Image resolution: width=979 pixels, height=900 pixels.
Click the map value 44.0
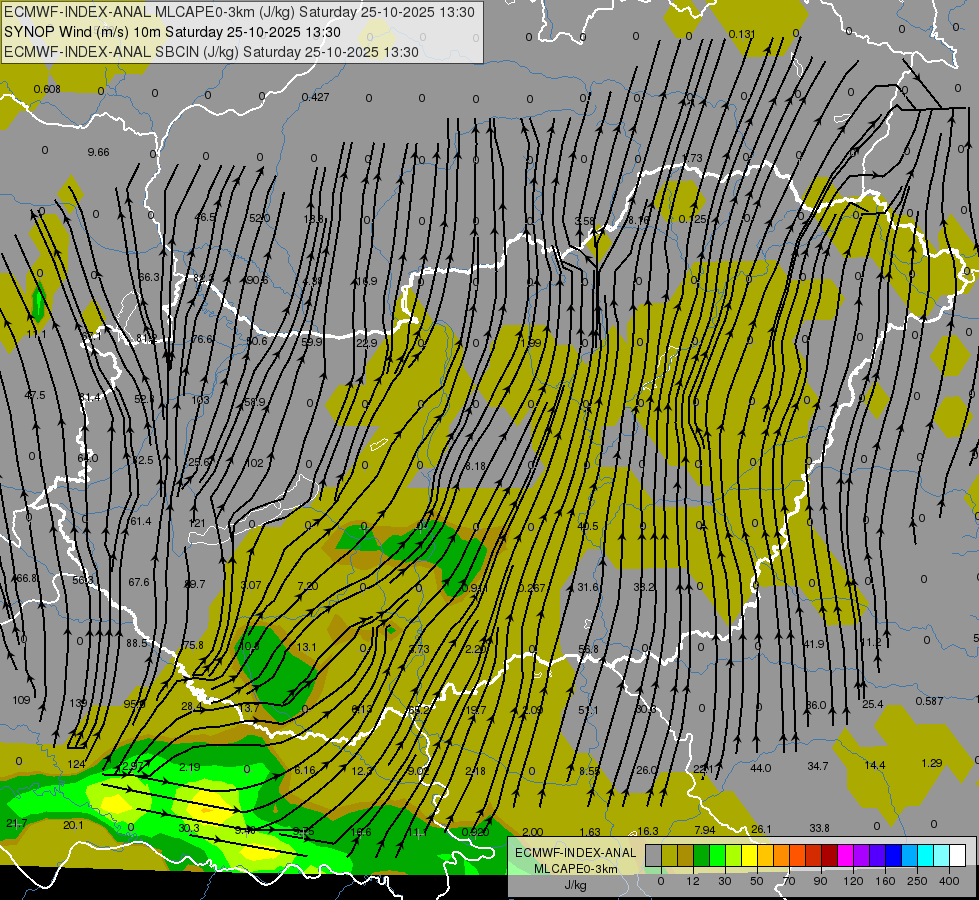(x=760, y=768)
